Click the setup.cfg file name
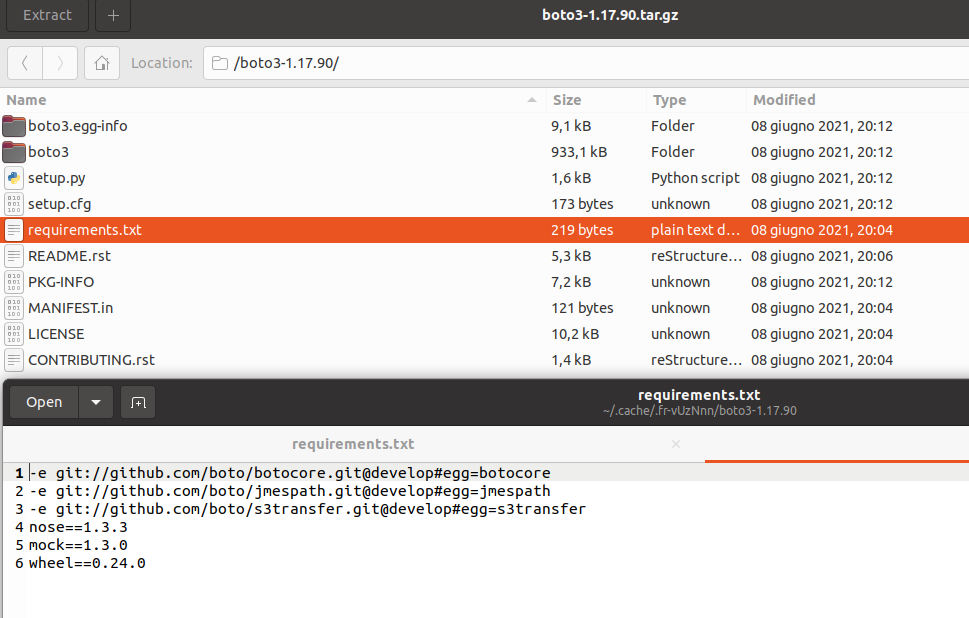This screenshot has width=969, height=618. 59,204
